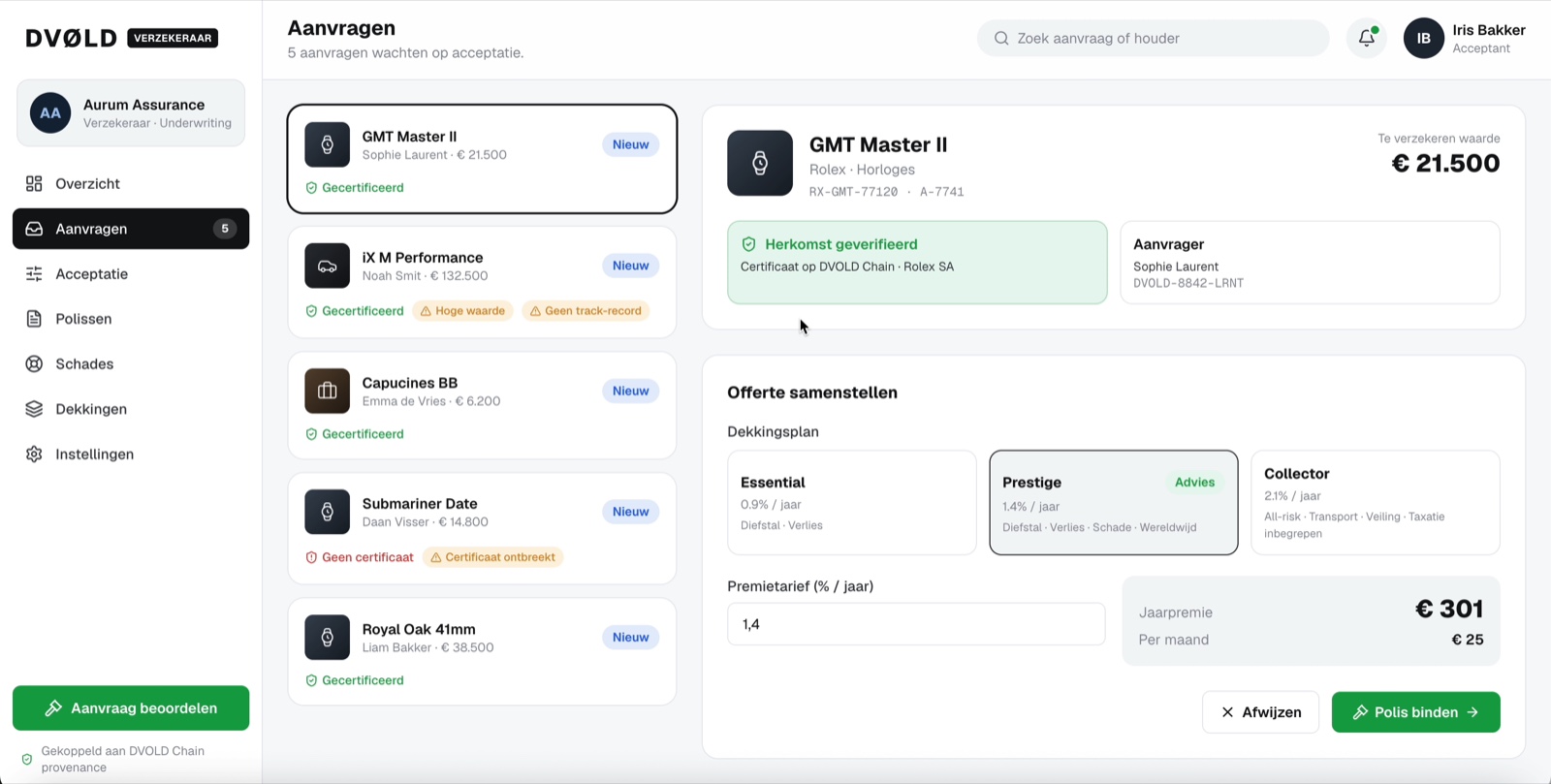Open the Aanvragen menu item
1551x784 pixels.
tap(131, 229)
